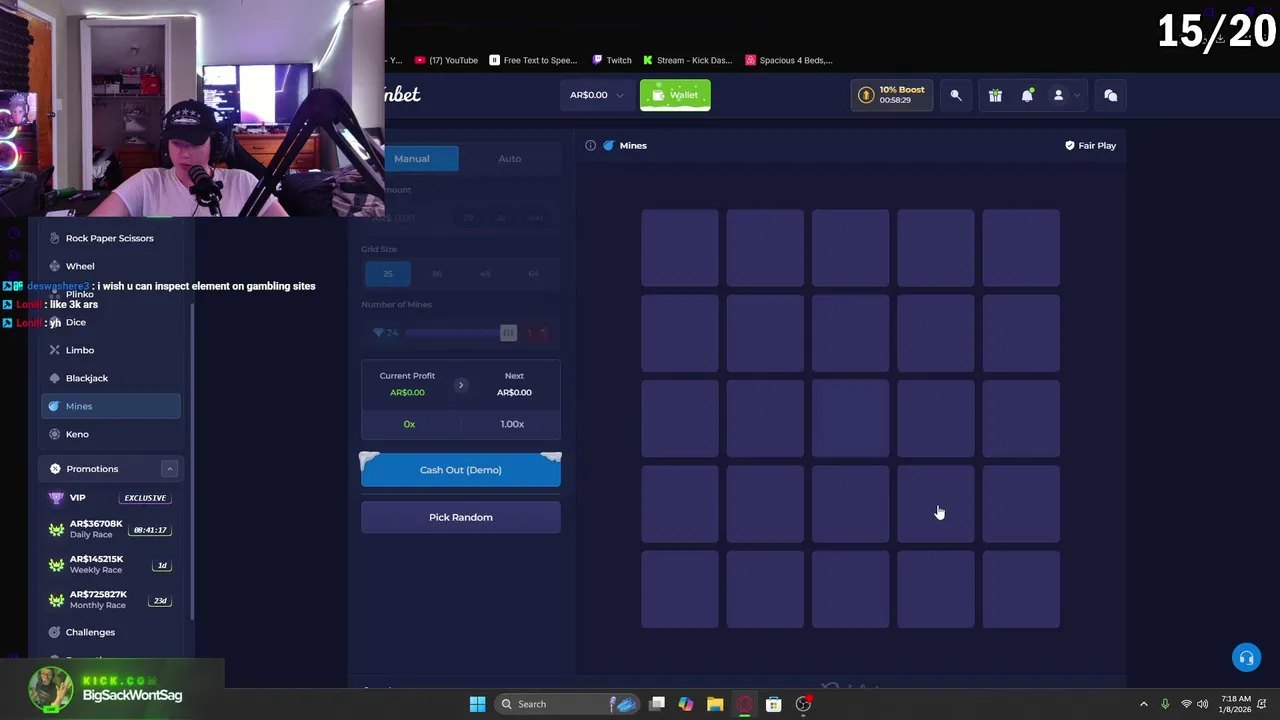Open the Spacious 4 Beds bookmark
This screenshot has height=720, width=1280.
(x=789, y=60)
